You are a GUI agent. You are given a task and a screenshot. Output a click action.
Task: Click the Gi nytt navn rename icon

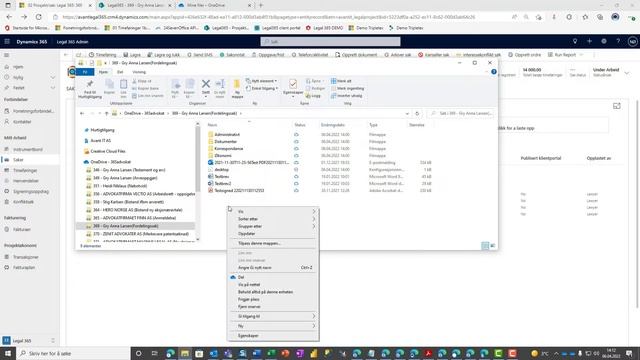click(220, 84)
